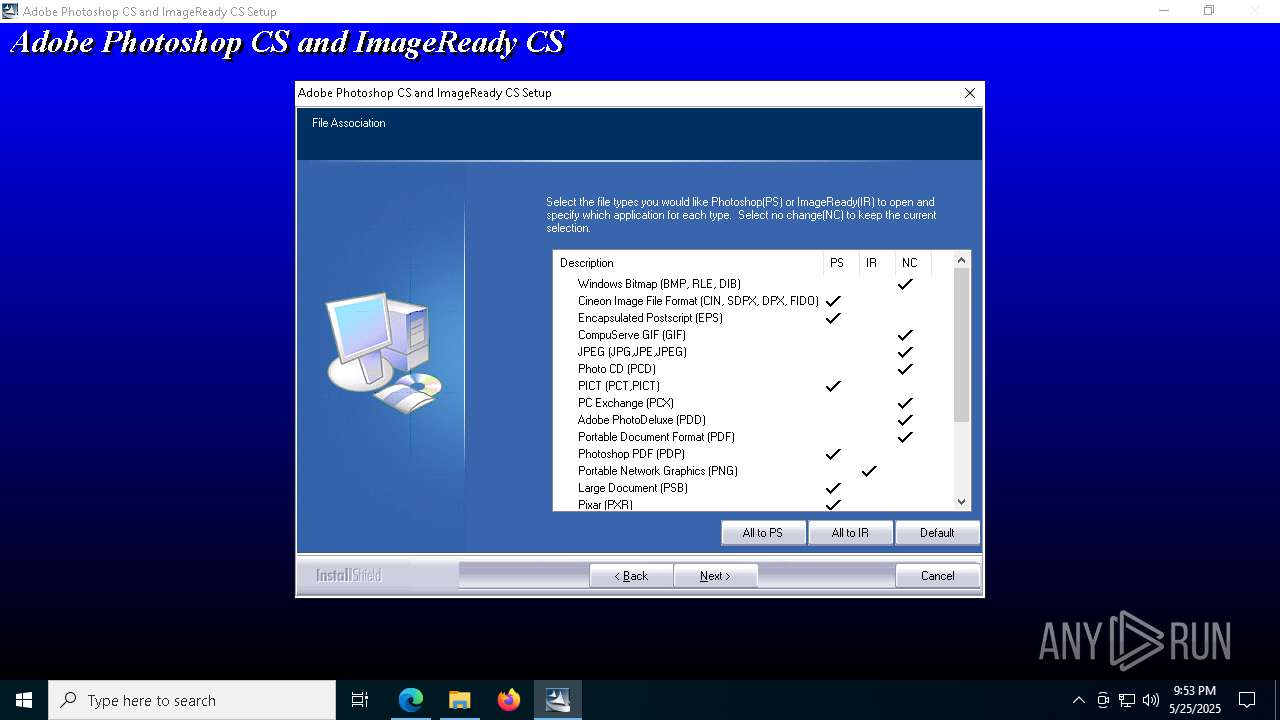Toggle IR checkmark for Portable Network Graphics
Image resolution: width=1280 pixels, height=720 pixels.
[x=869, y=471]
